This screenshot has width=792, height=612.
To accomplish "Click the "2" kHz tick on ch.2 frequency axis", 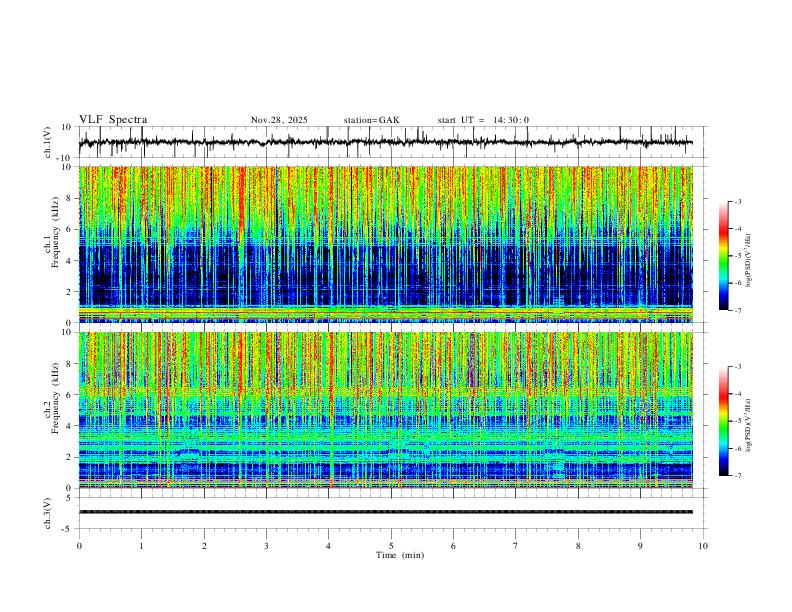I will [x=70, y=457].
